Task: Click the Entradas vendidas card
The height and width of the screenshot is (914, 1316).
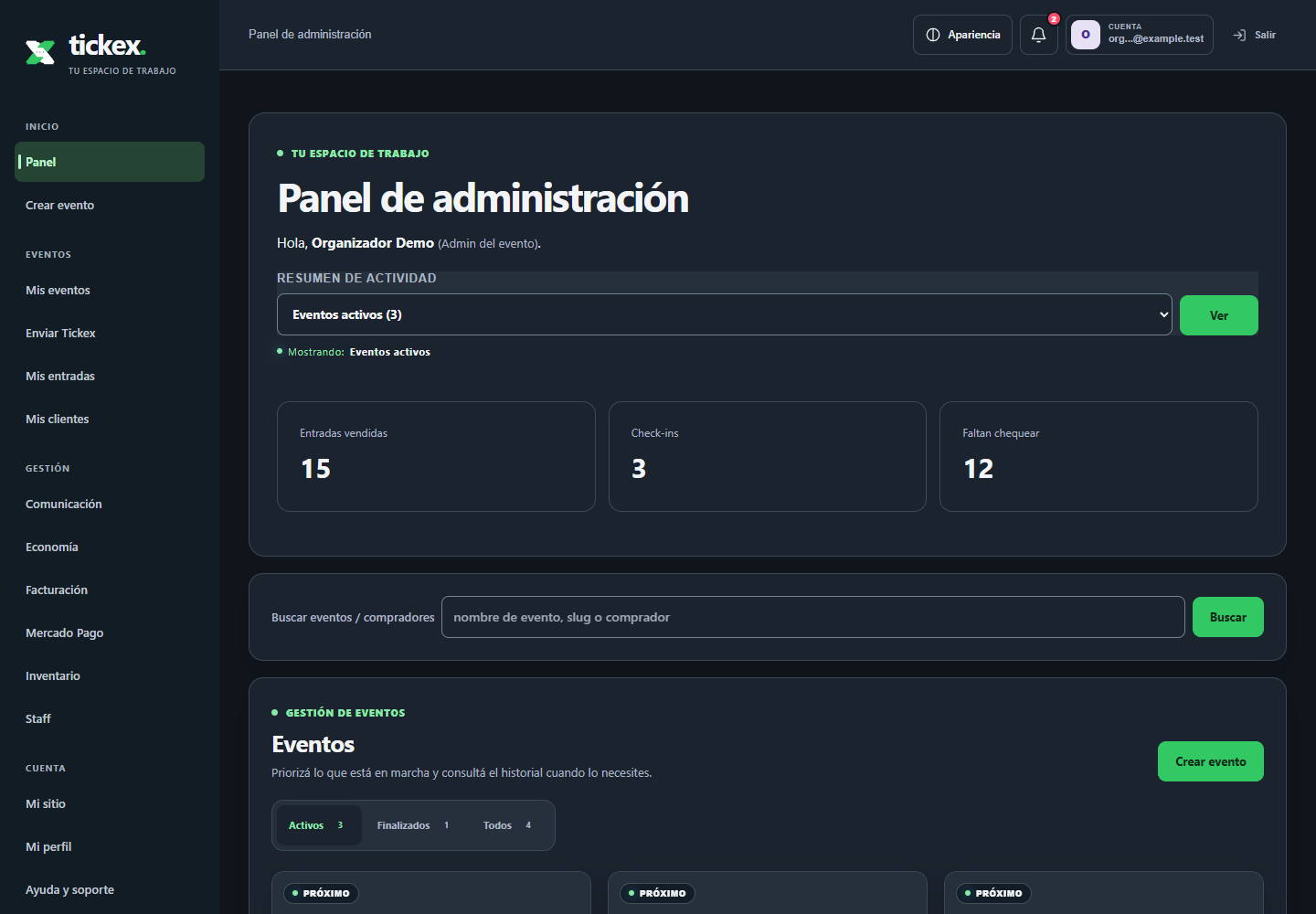Action: [x=436, y=456]
